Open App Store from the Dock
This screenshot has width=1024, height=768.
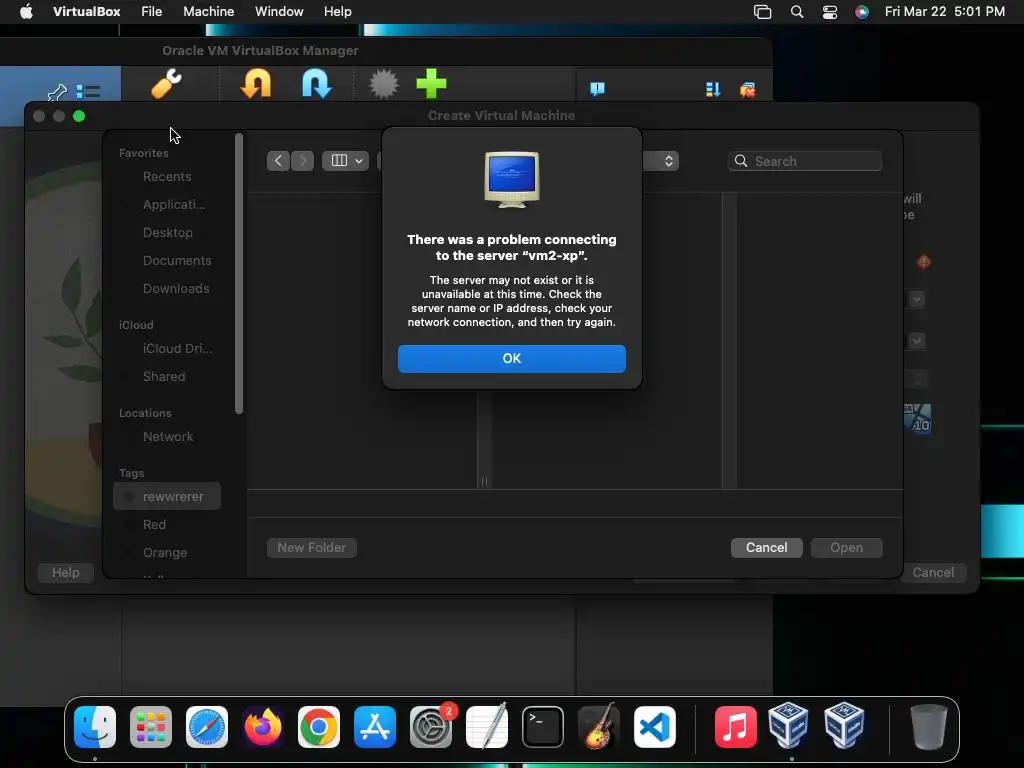[375, 727]
